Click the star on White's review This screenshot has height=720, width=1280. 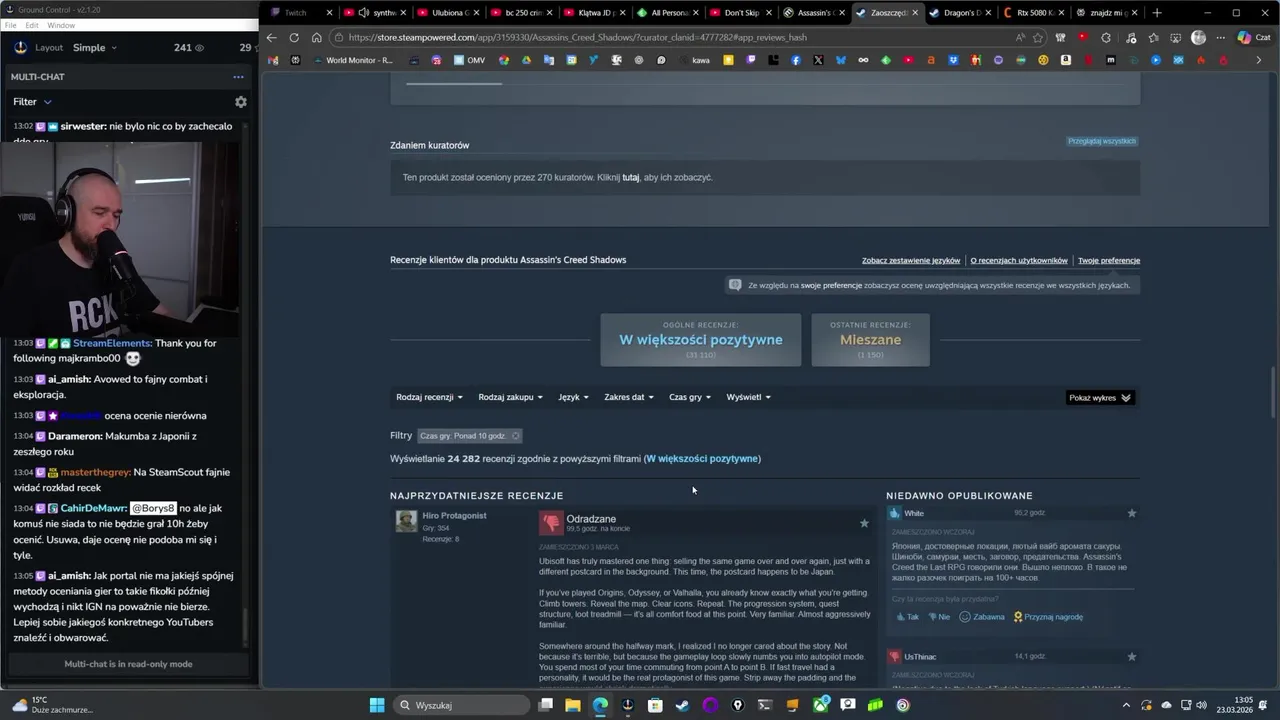coord(1132,513)
